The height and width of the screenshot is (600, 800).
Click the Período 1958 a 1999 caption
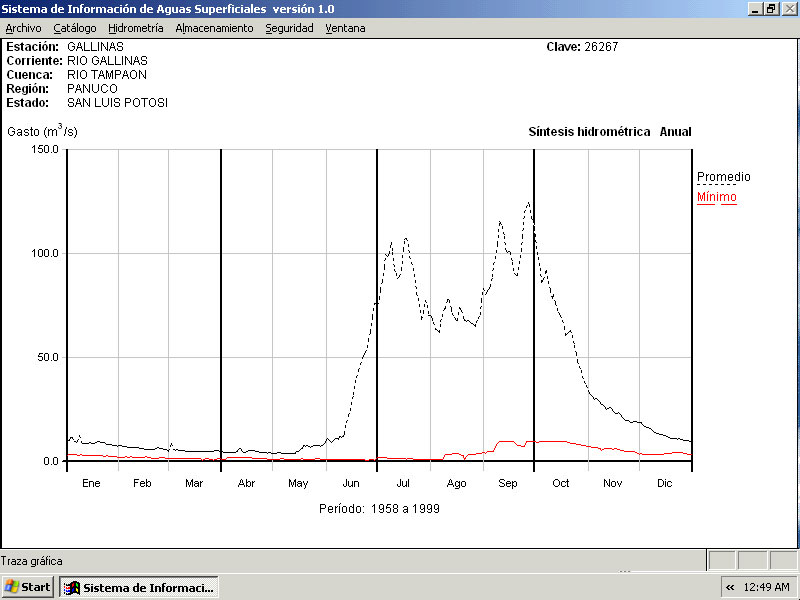[x=379, y=509]
